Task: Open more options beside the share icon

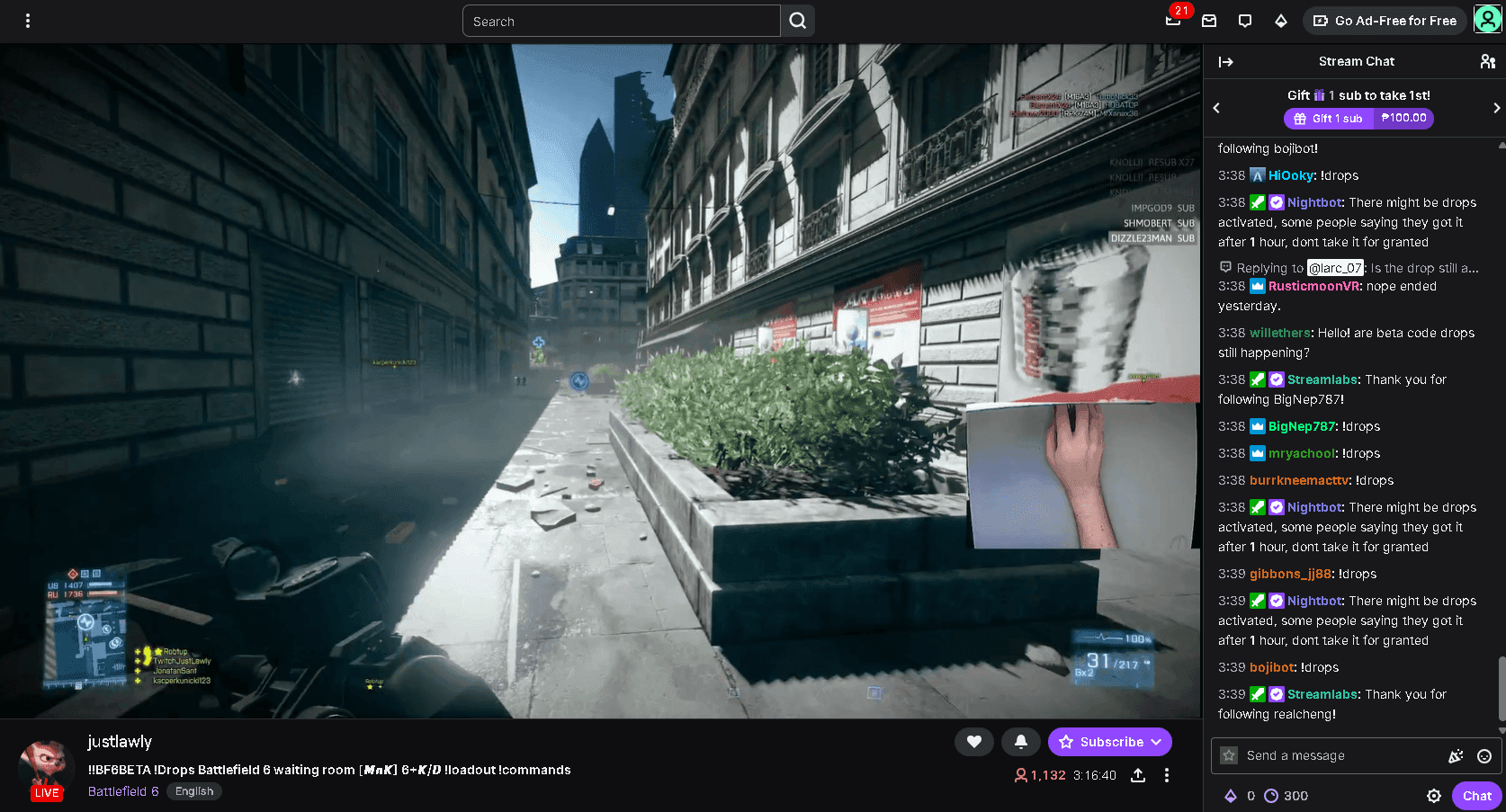Action: [x=1167, y=775]
